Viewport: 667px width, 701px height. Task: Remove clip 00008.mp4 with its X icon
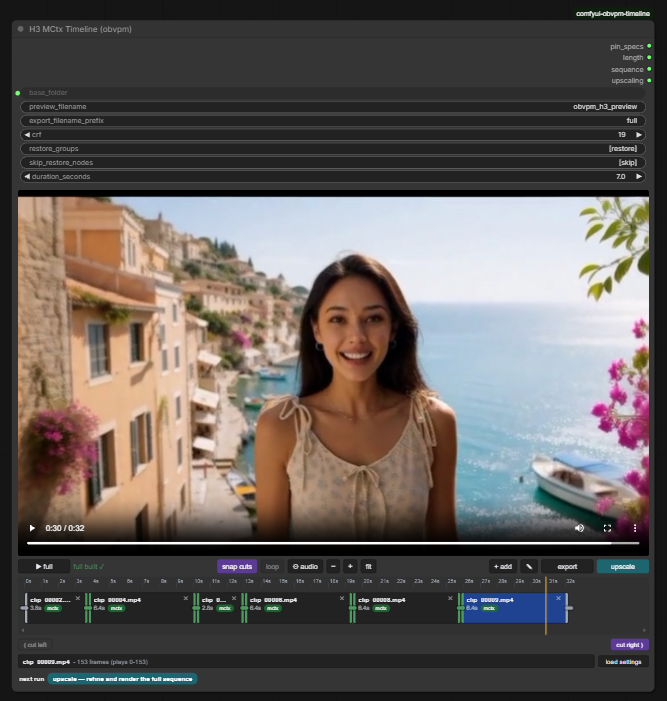click(450, 598)
